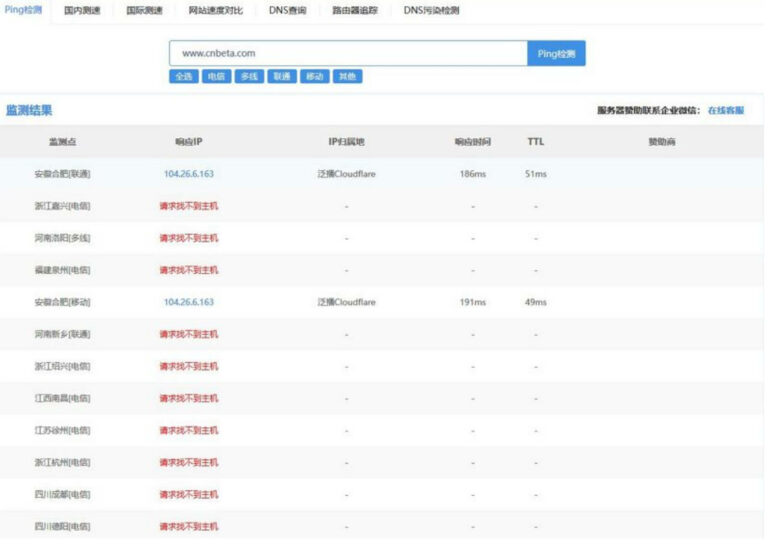Image resolution: width=768 pixels, height=549 pixels.
Task: Click the TTL column header
Action: point(536,142)
